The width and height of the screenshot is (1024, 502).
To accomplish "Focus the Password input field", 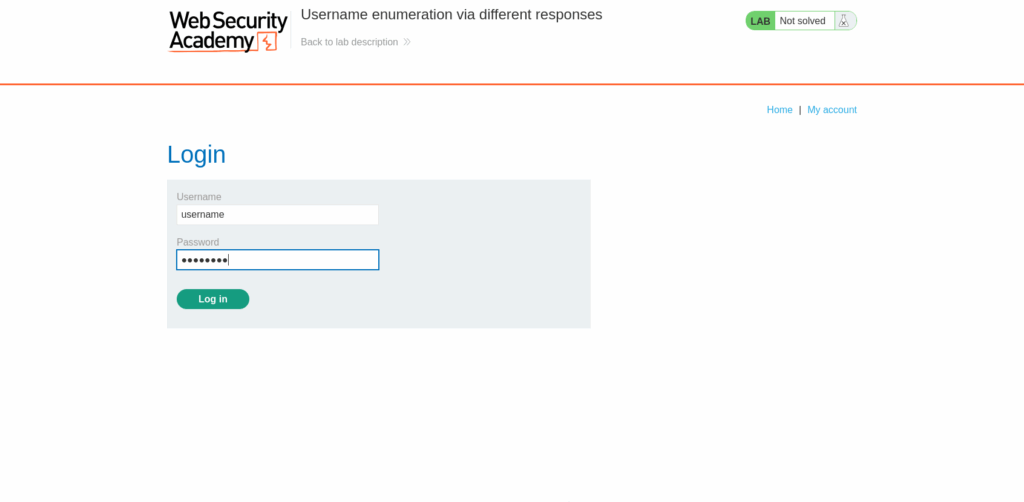I will [x=278, y=260].
